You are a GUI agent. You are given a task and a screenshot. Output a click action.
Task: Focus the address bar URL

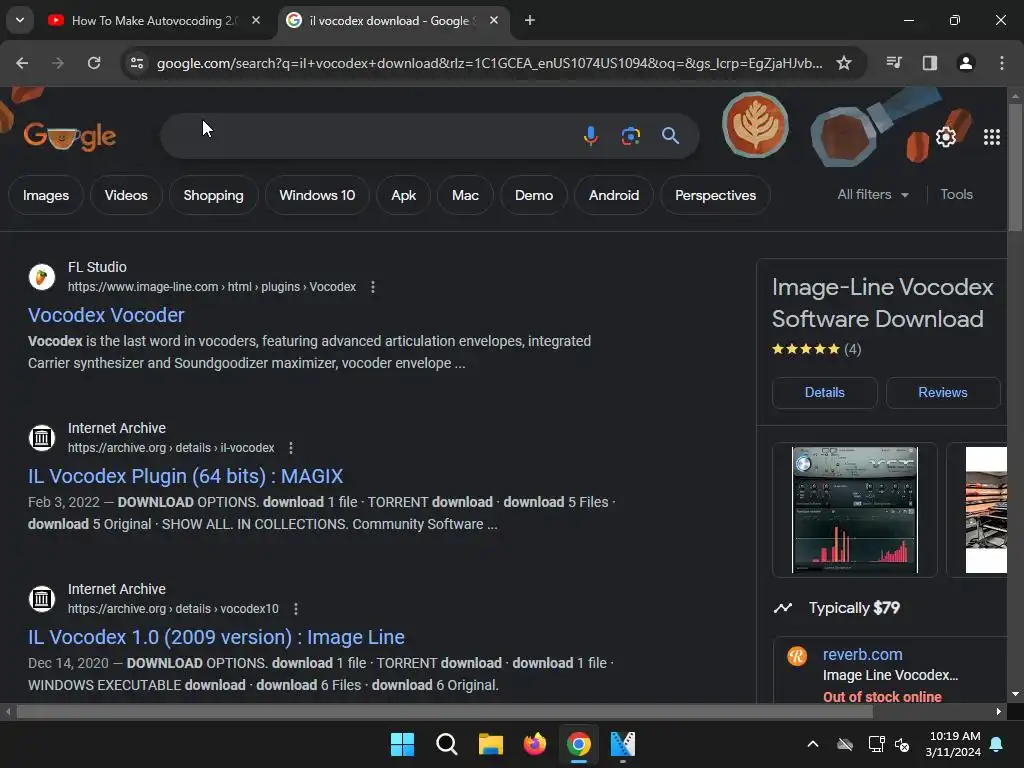point(489,63)
